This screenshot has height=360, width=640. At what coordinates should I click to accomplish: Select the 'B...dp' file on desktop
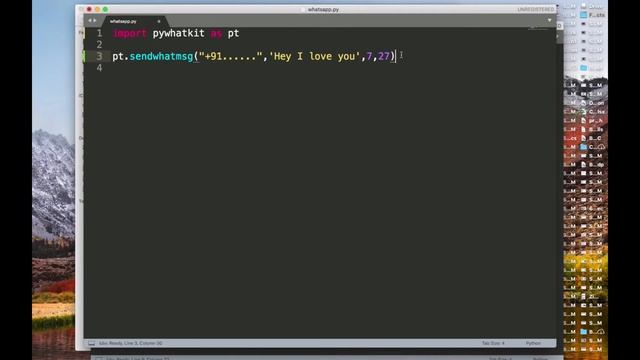[x=593, y=164]
